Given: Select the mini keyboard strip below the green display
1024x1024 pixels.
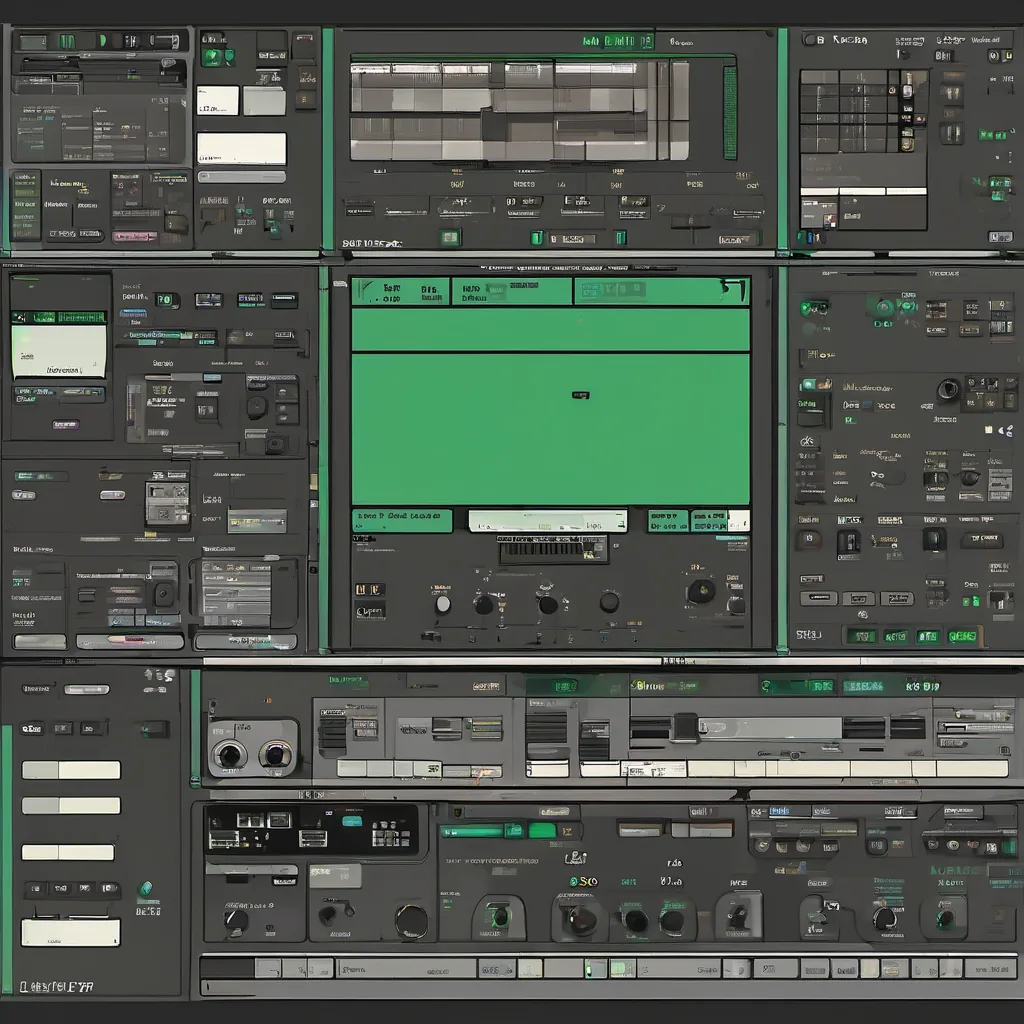Looking at the screenshot, I should 552,549.
